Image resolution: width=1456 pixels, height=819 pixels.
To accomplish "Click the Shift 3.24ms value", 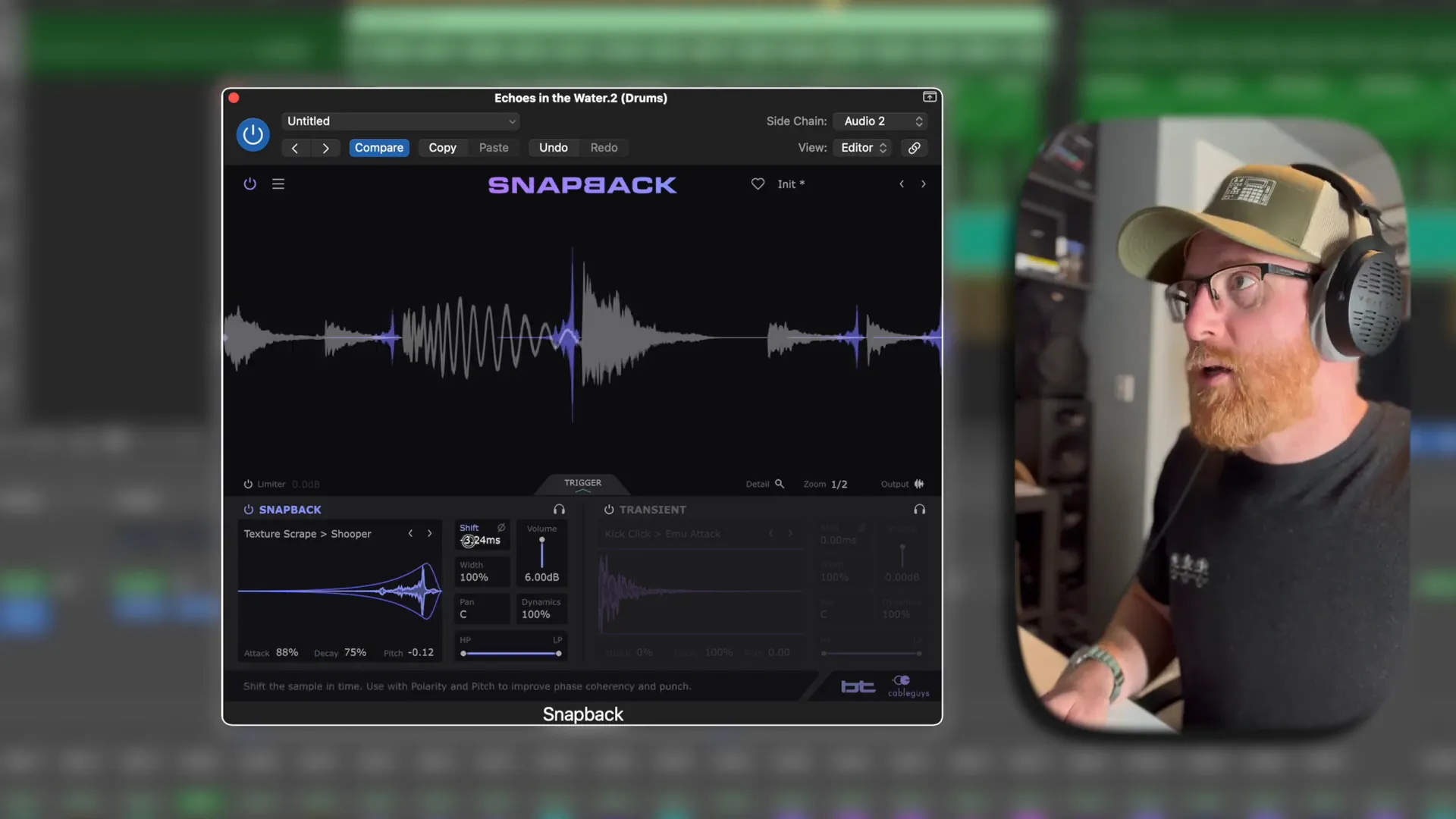I will tap(480, 541).
